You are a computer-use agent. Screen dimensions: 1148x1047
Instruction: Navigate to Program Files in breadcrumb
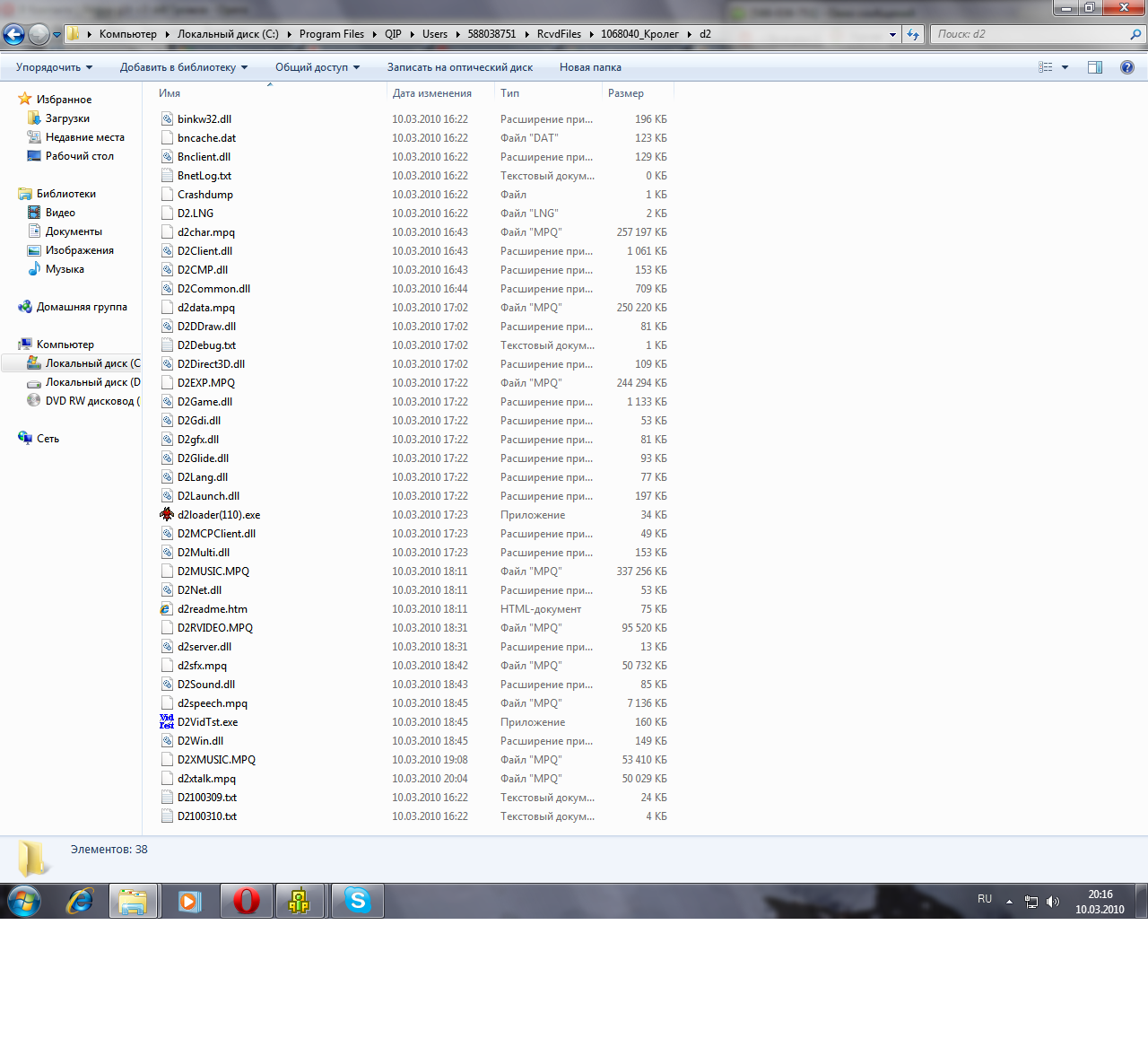pyautogui.click(x=332, y=34)
